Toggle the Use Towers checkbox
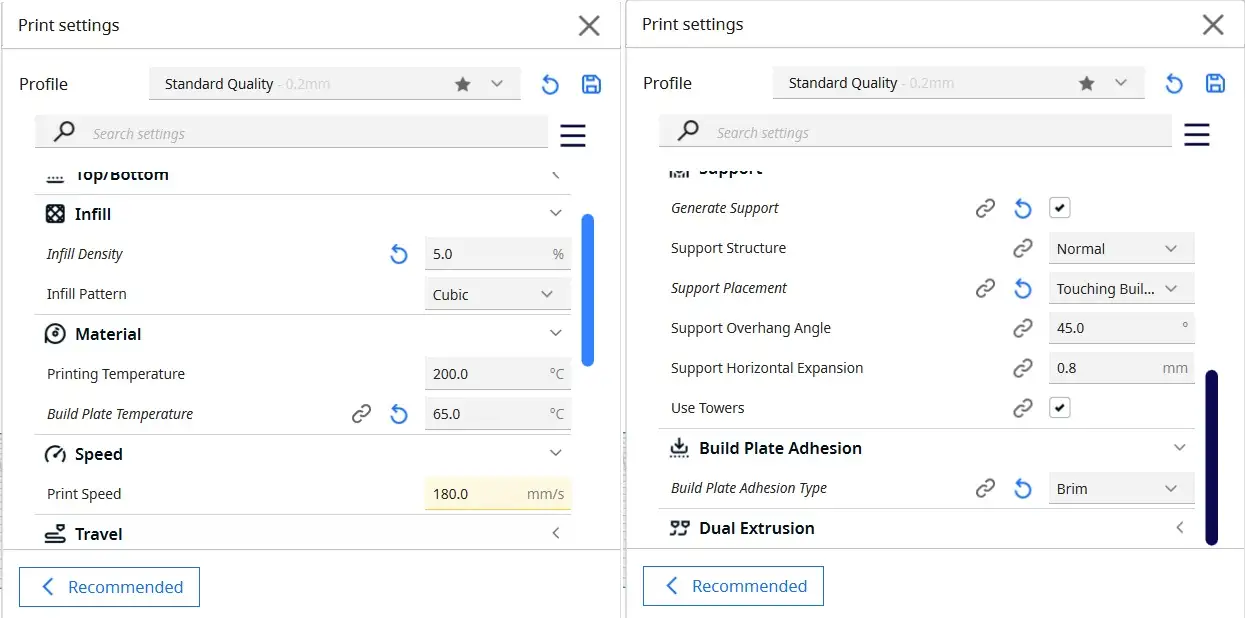 point(1060,408)
